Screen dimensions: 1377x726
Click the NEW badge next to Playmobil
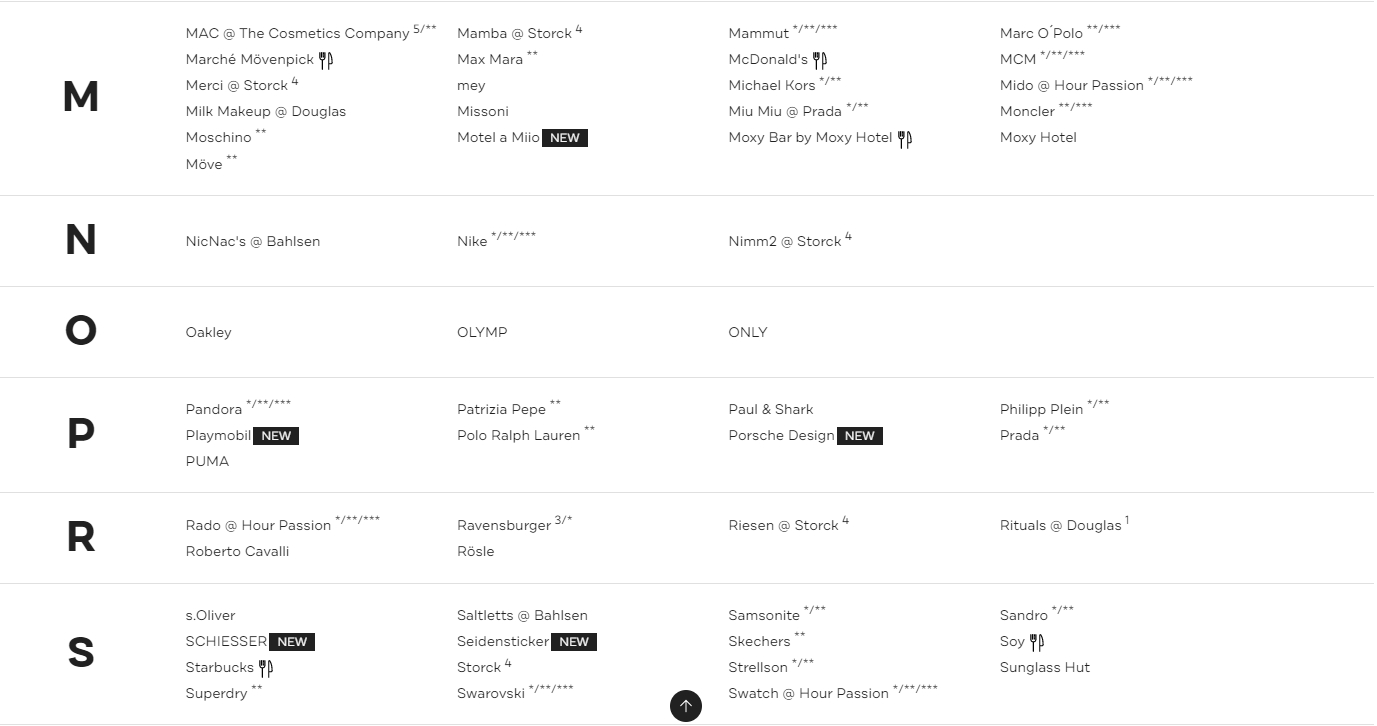pos(276,436)
